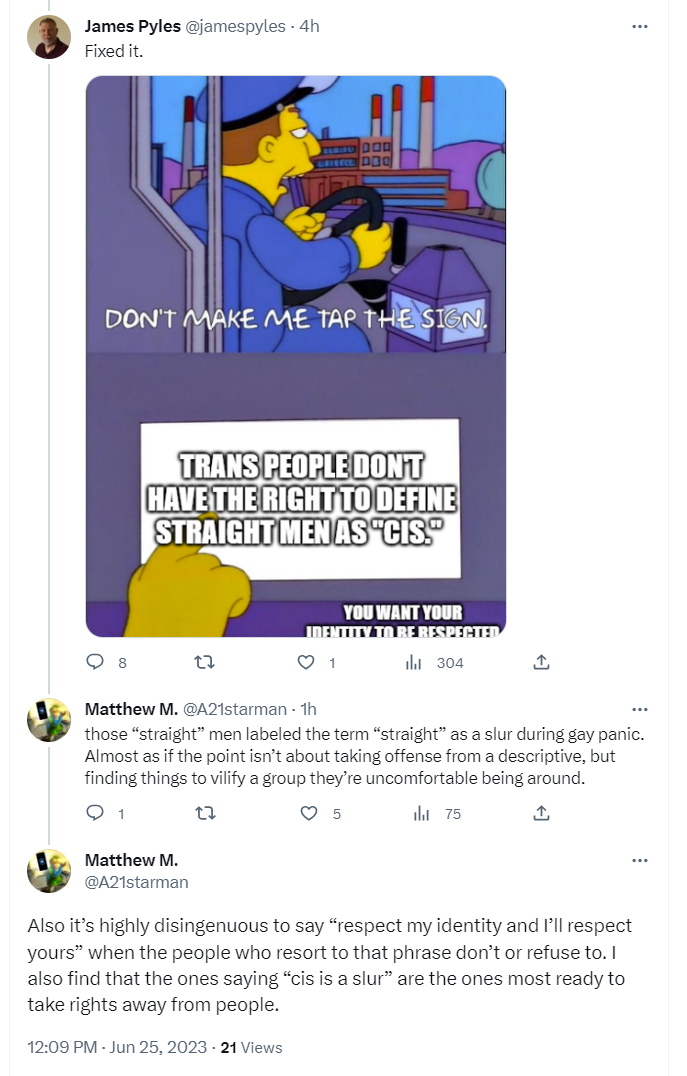Reply to Matthew M.'s first tweet
The width and height of the screenshot is (687, 1076).
click(x=97, y=813)
